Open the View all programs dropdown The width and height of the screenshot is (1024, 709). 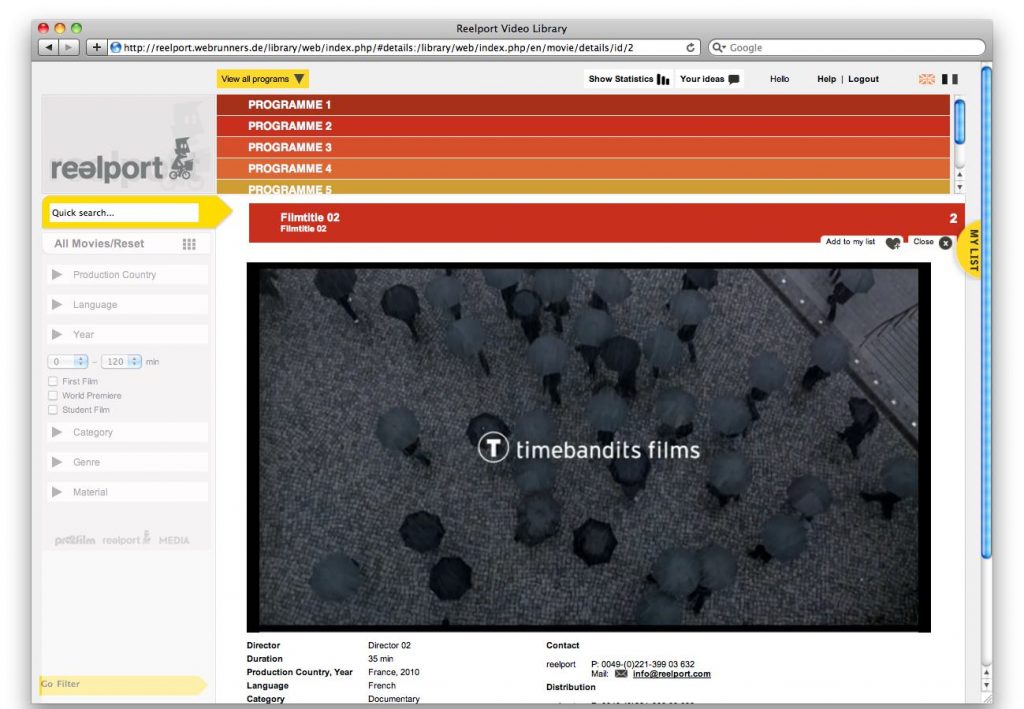263,79
